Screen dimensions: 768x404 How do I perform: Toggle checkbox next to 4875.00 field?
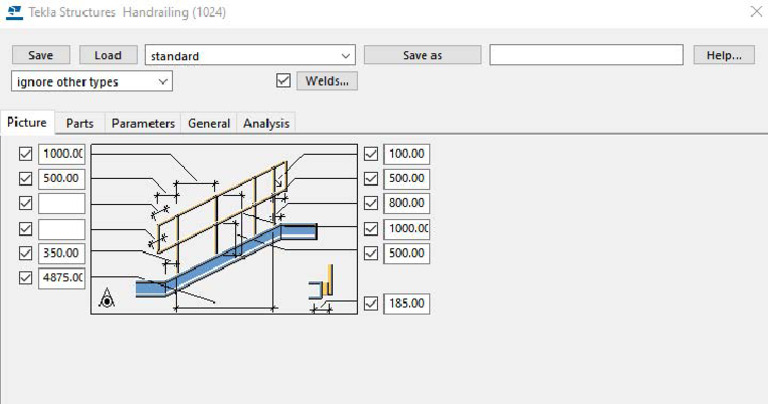click(25, 278)
